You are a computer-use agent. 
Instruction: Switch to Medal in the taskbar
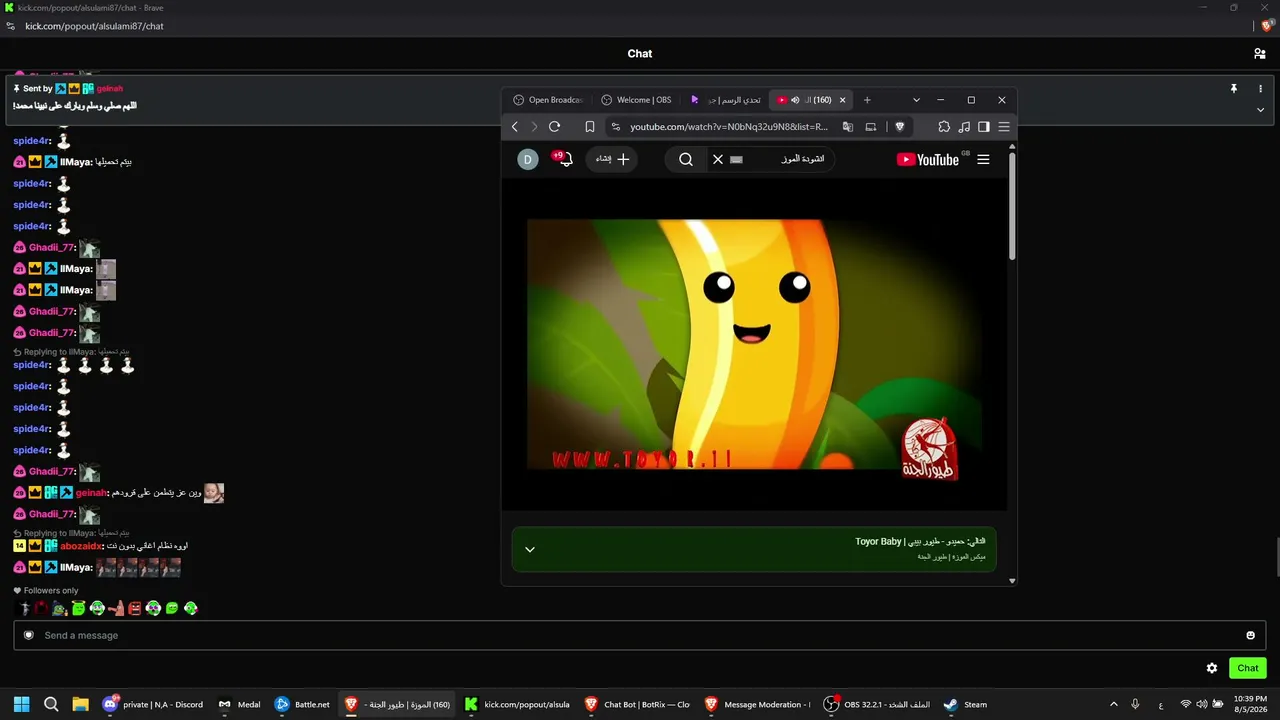240,704
